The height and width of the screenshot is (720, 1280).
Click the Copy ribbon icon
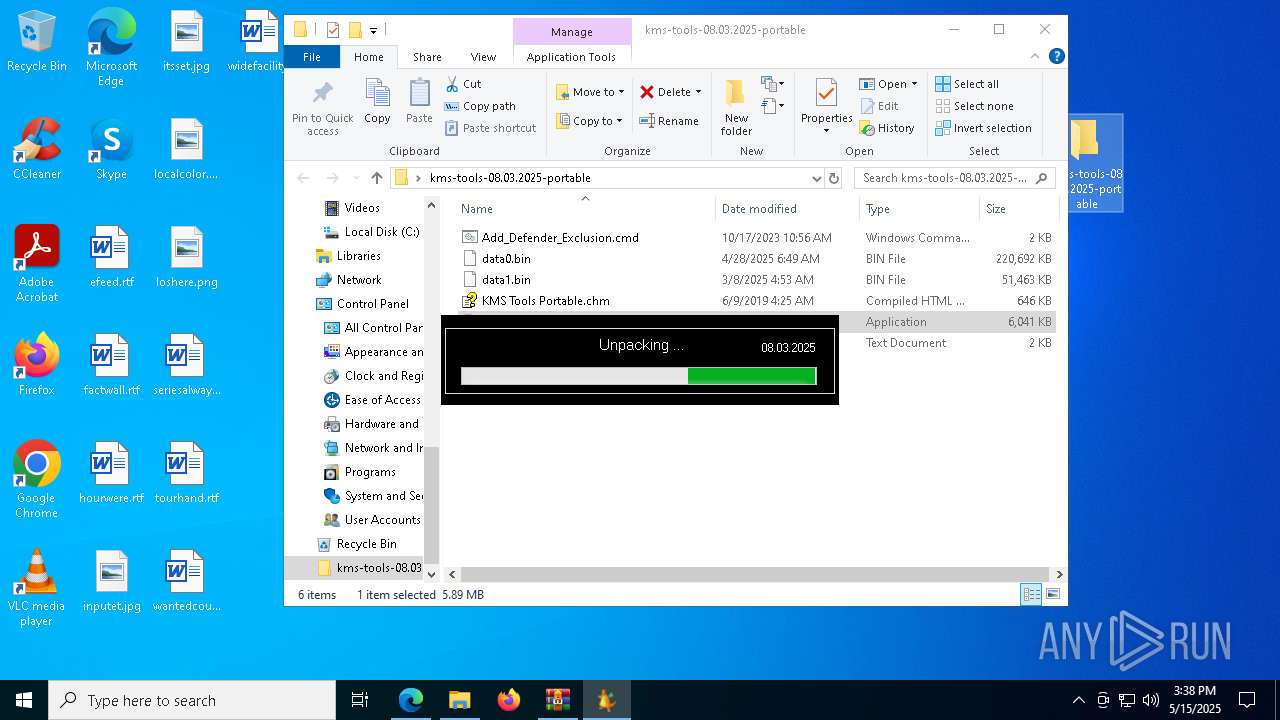[x=377, y=102]
